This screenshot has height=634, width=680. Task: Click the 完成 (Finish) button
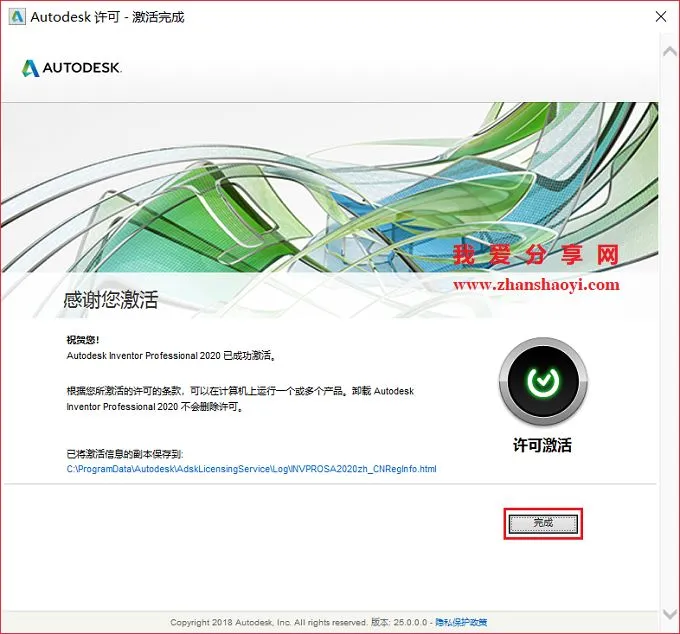(x=543, y=523)
